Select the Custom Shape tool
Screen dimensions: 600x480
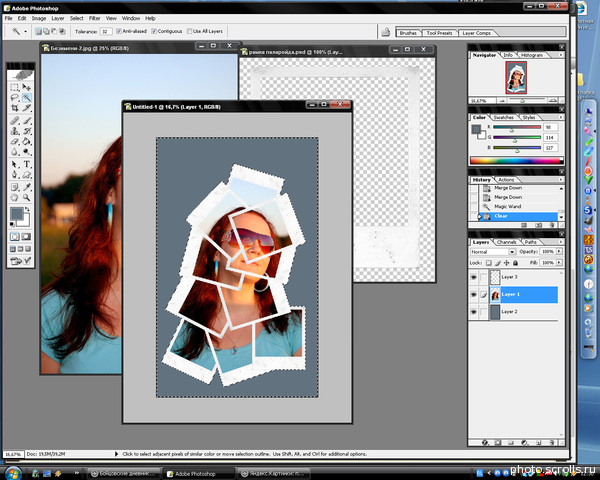26,175
